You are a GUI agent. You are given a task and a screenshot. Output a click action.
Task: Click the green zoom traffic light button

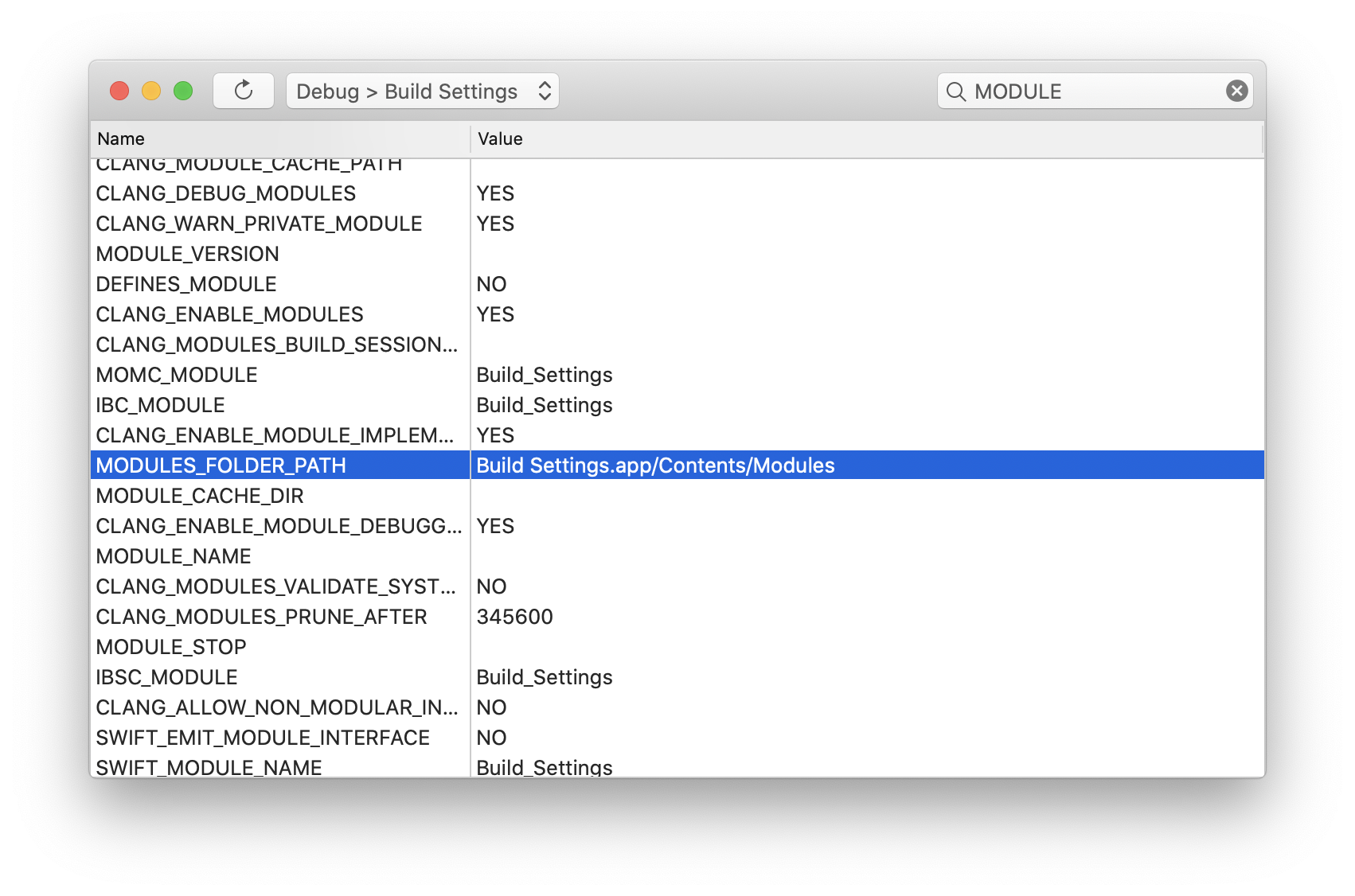(183, 91)
